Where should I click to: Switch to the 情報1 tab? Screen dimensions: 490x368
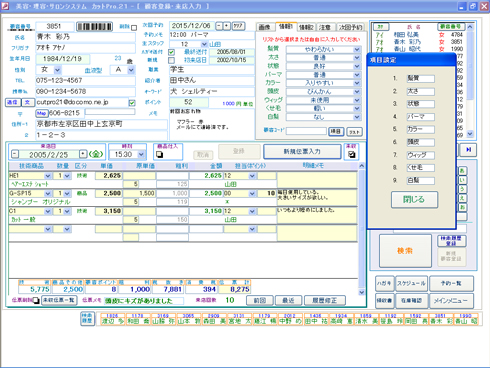point(285,27)
